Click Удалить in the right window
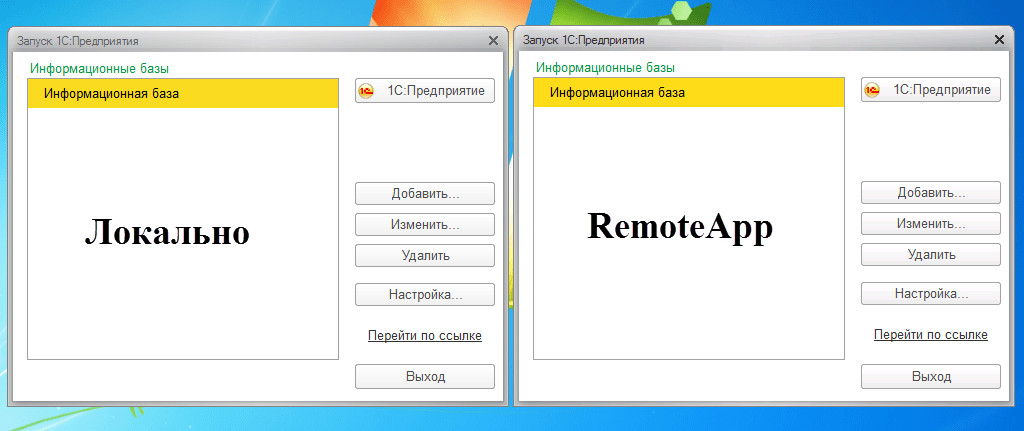 pos(931,255)
